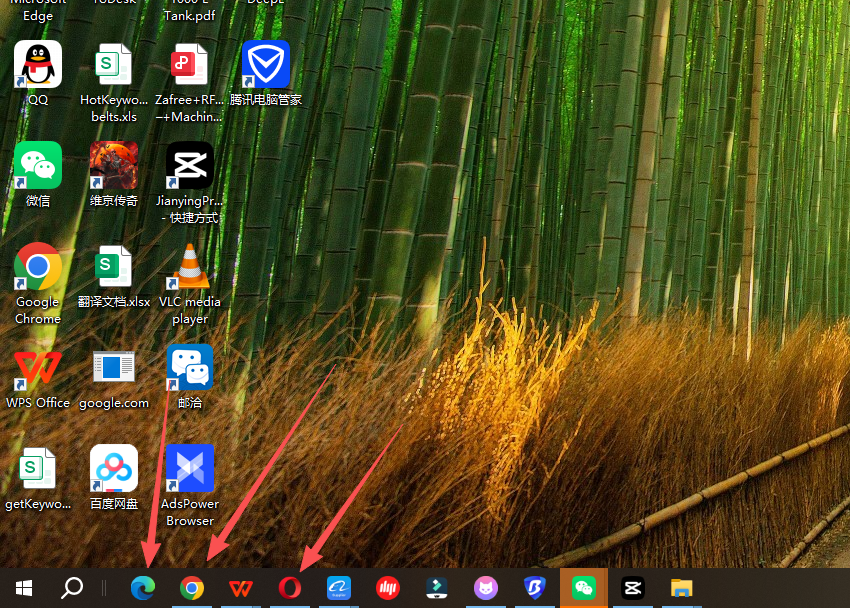850x608 pixels.
Task: Open Opera browser from the taskbar
Action: (x=290, y=588)
